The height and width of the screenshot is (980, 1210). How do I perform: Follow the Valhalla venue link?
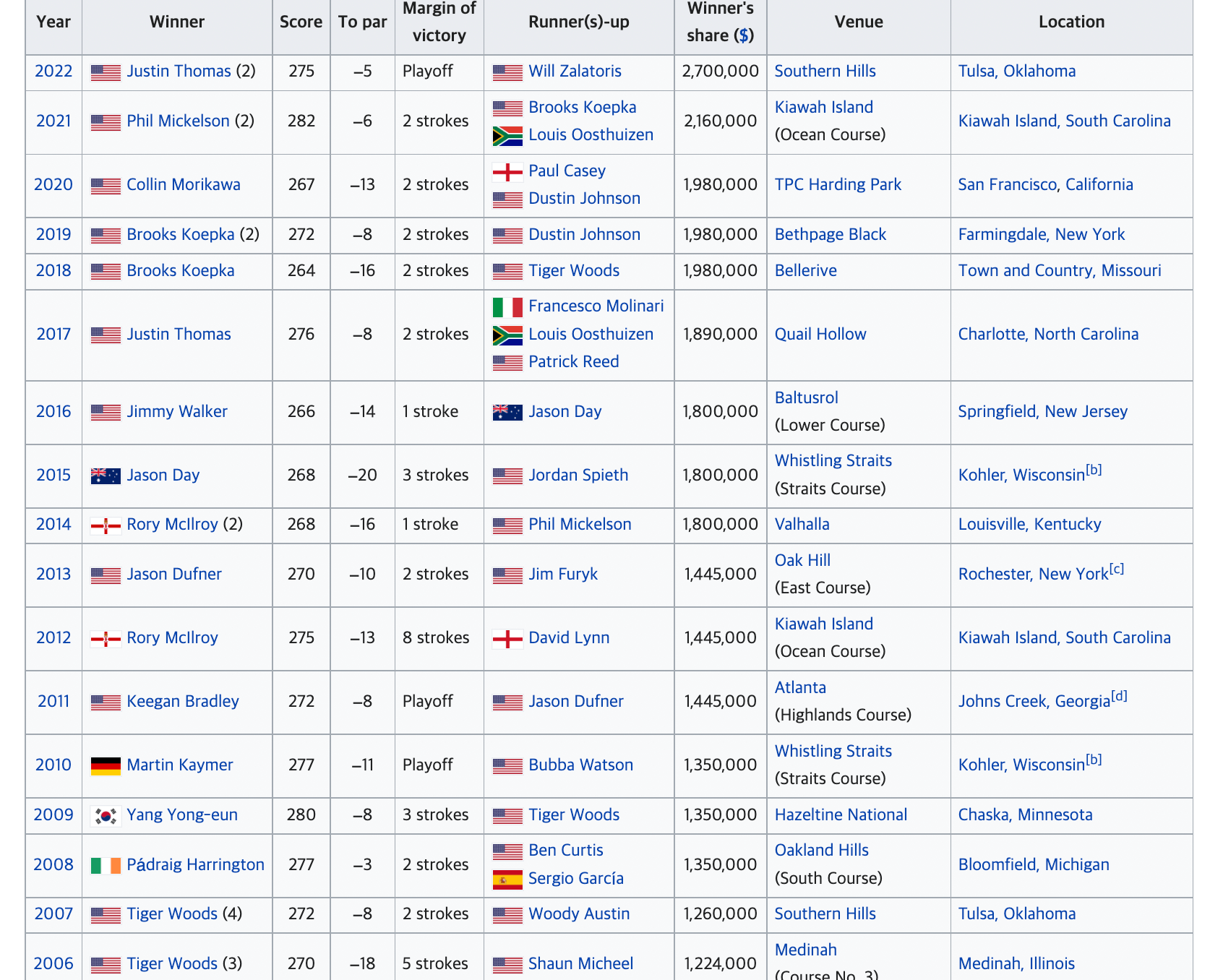[x=802, y=524]
